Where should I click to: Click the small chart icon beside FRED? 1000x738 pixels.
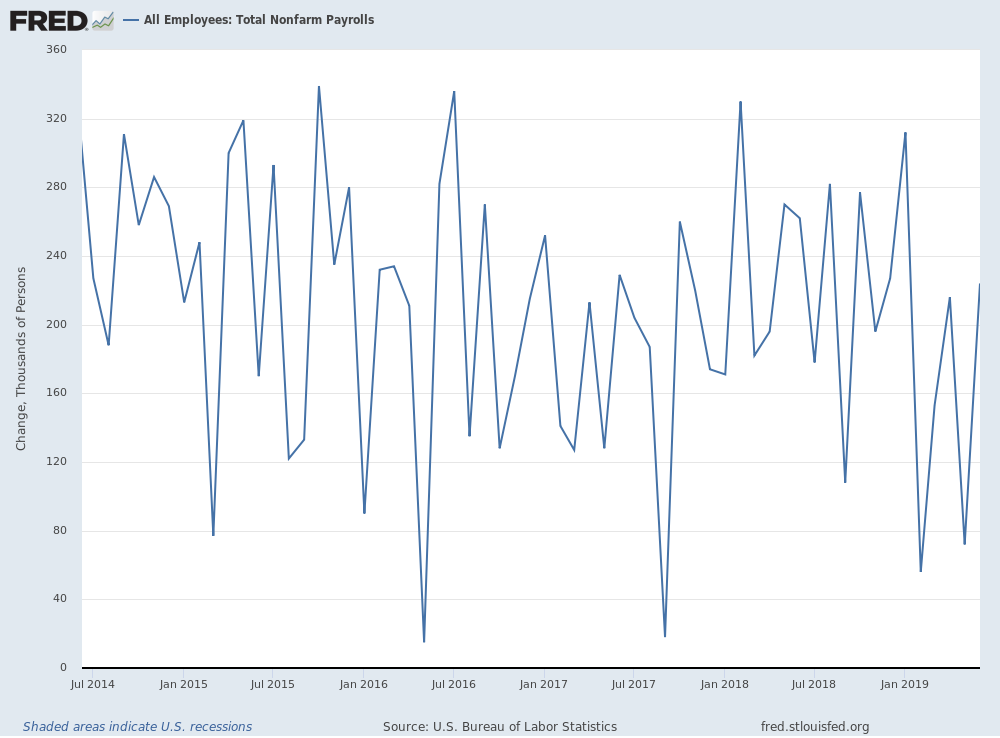[102, 20]
